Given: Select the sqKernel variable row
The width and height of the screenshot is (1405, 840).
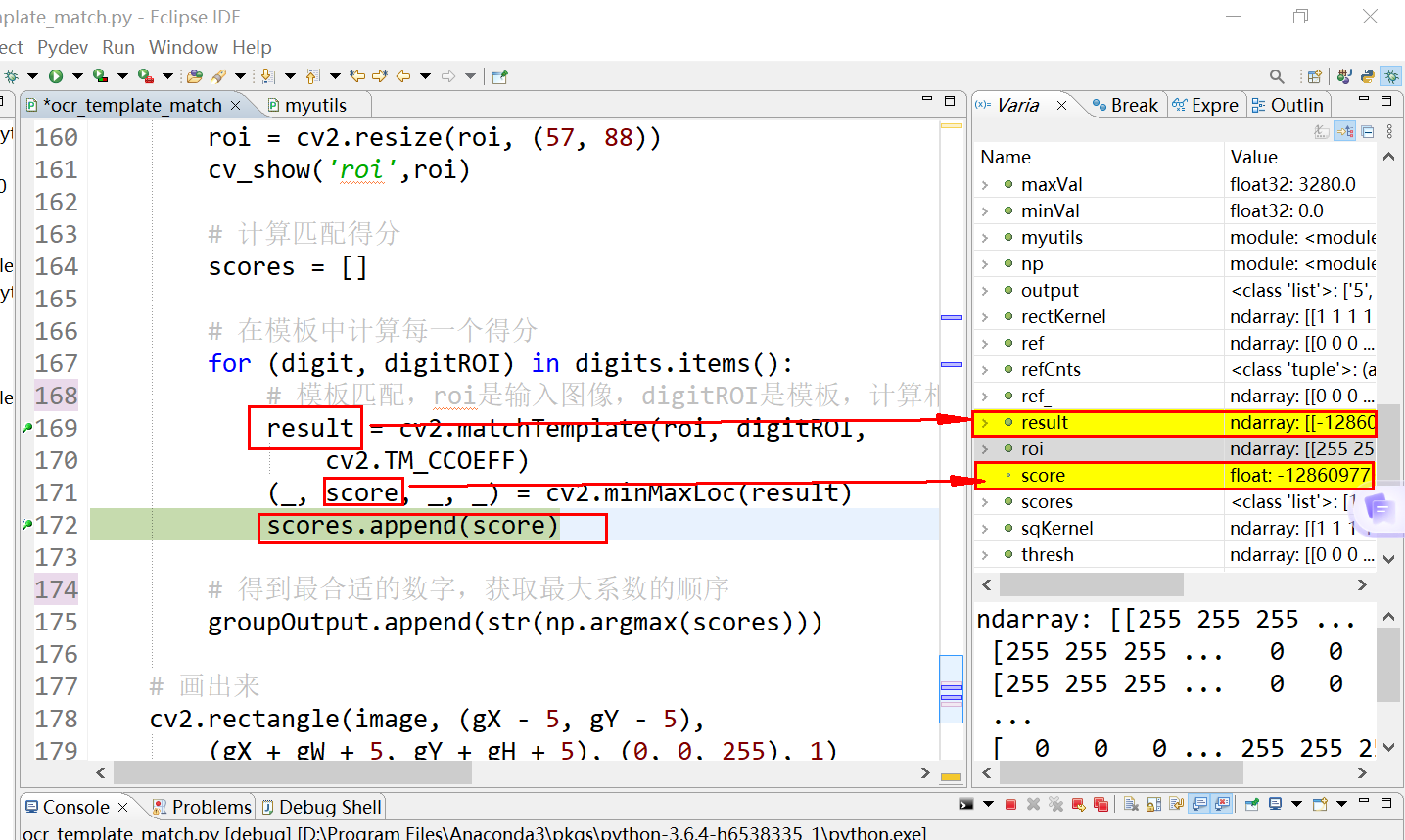Looking at the screenshot, I should [x=1175, y=528].
